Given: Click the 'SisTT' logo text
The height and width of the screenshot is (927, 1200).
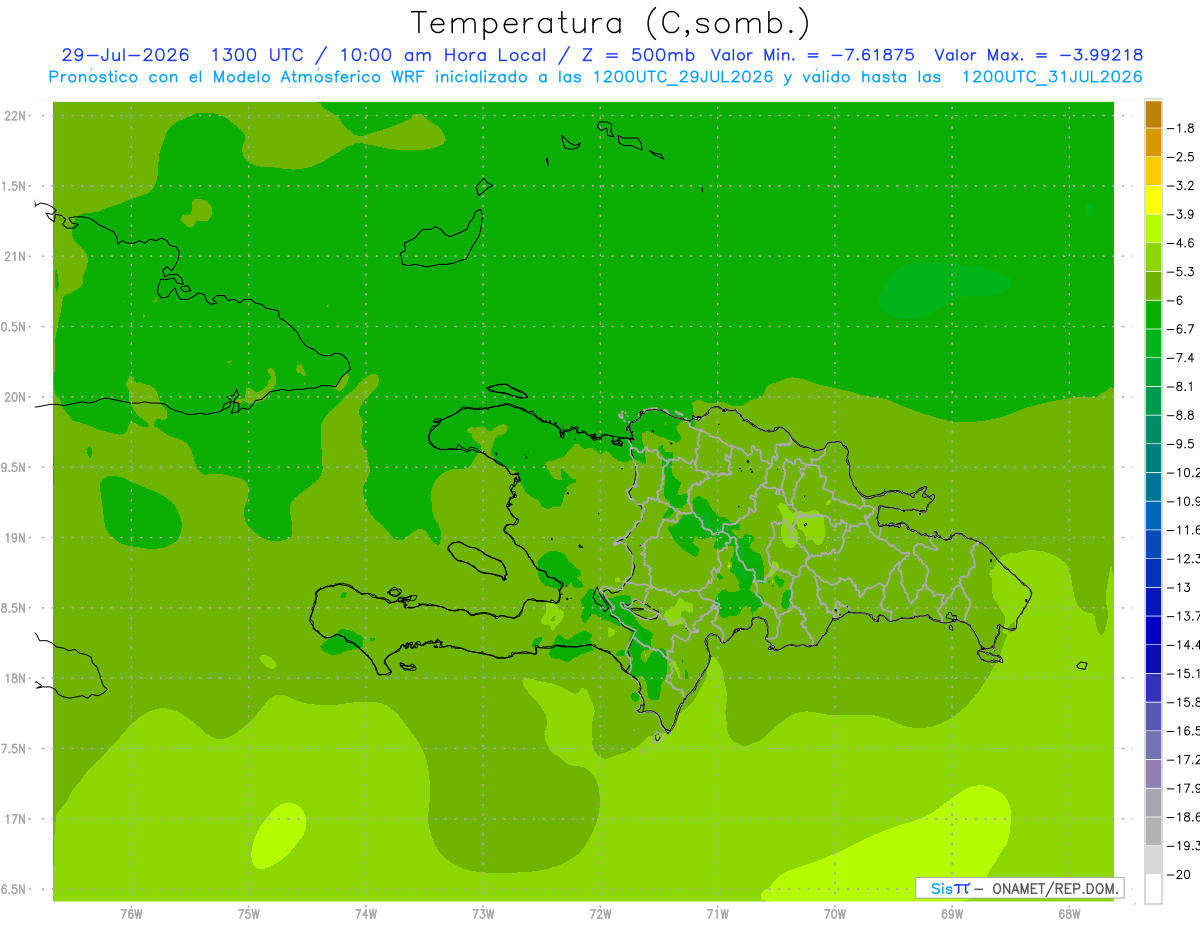Looking at the screenshot, I should click(950, 888).
